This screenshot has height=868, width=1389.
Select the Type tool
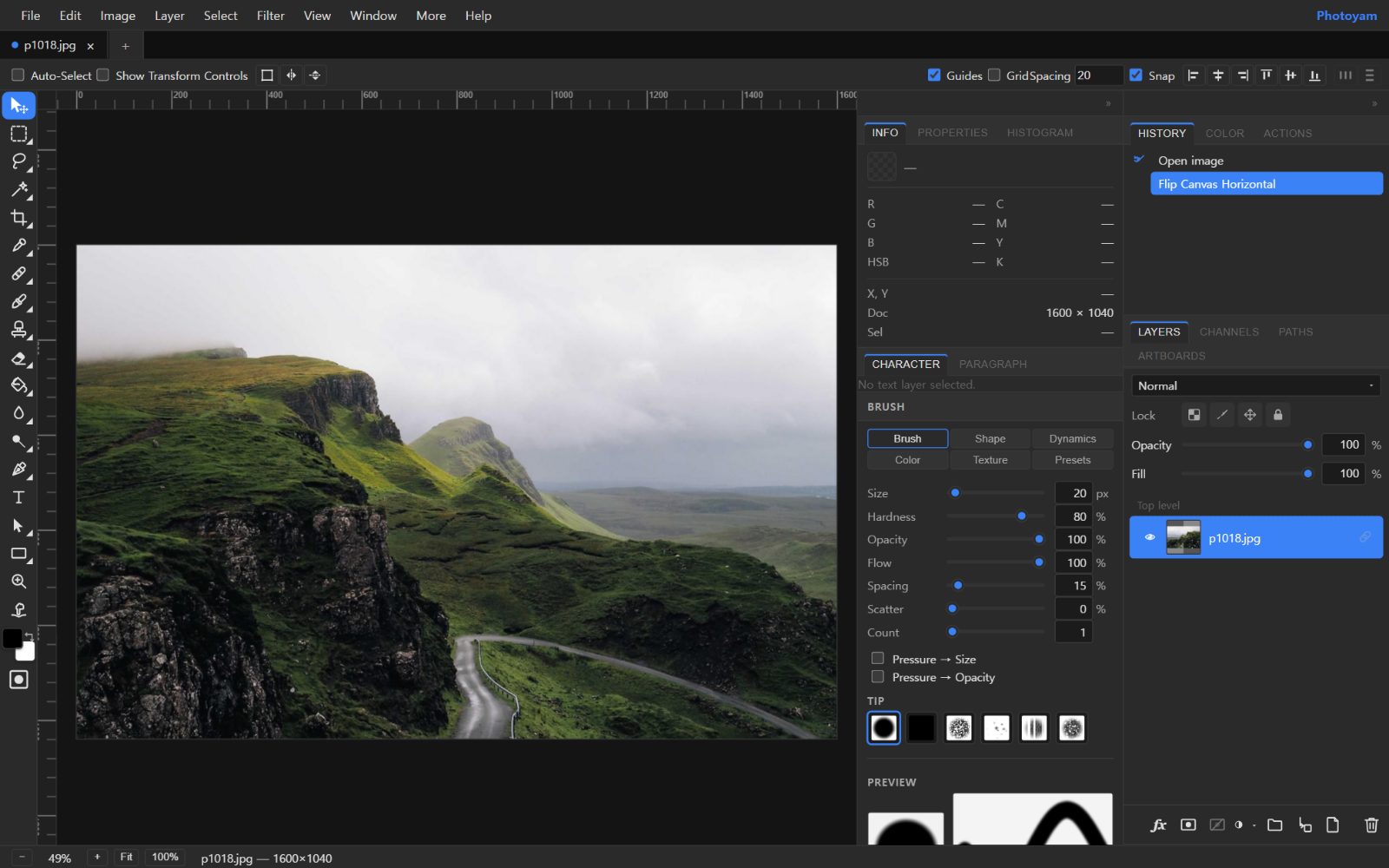(18, 497)
